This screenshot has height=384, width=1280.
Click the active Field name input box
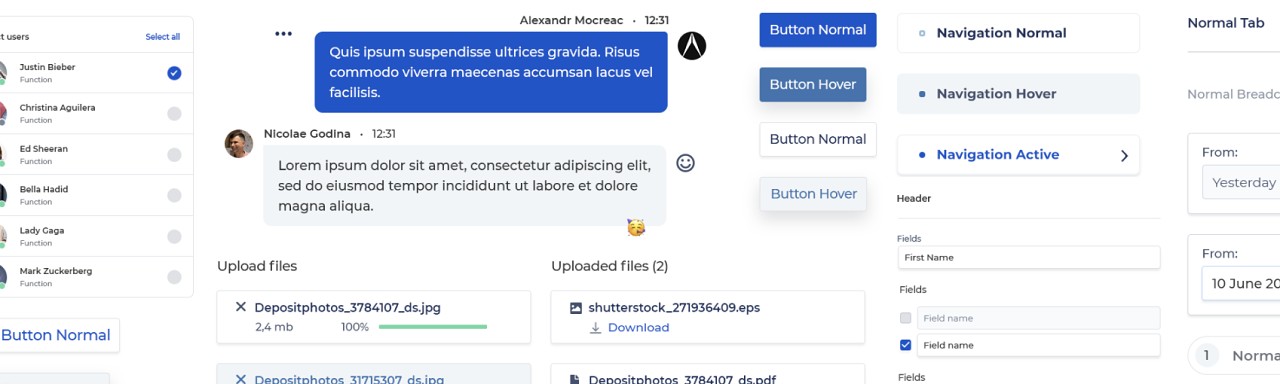1038,345
